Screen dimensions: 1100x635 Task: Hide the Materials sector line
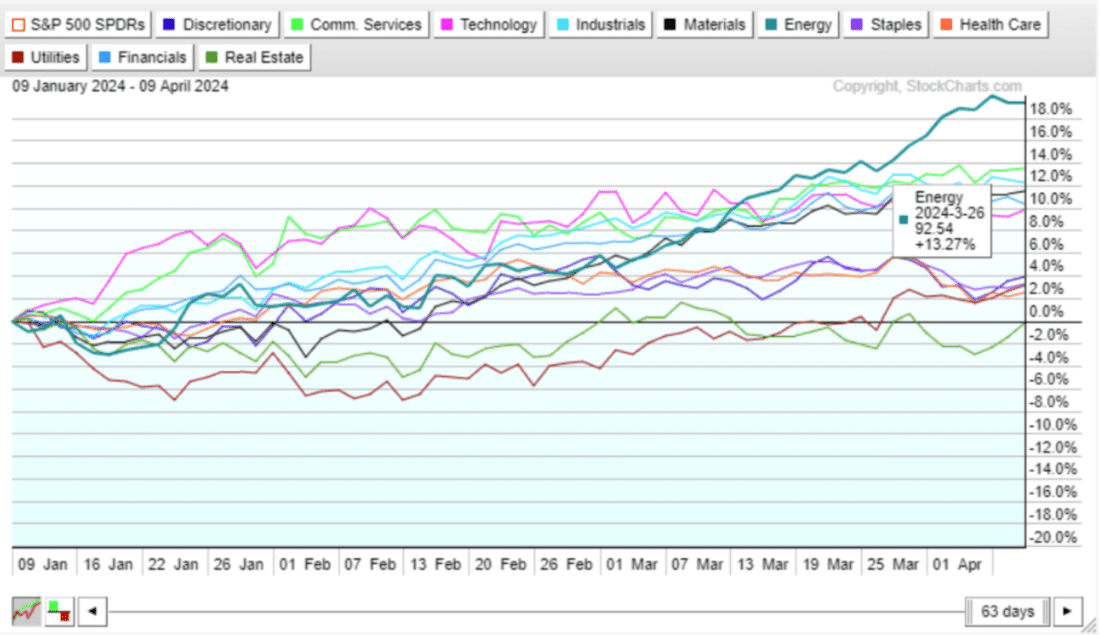(706, 24)
